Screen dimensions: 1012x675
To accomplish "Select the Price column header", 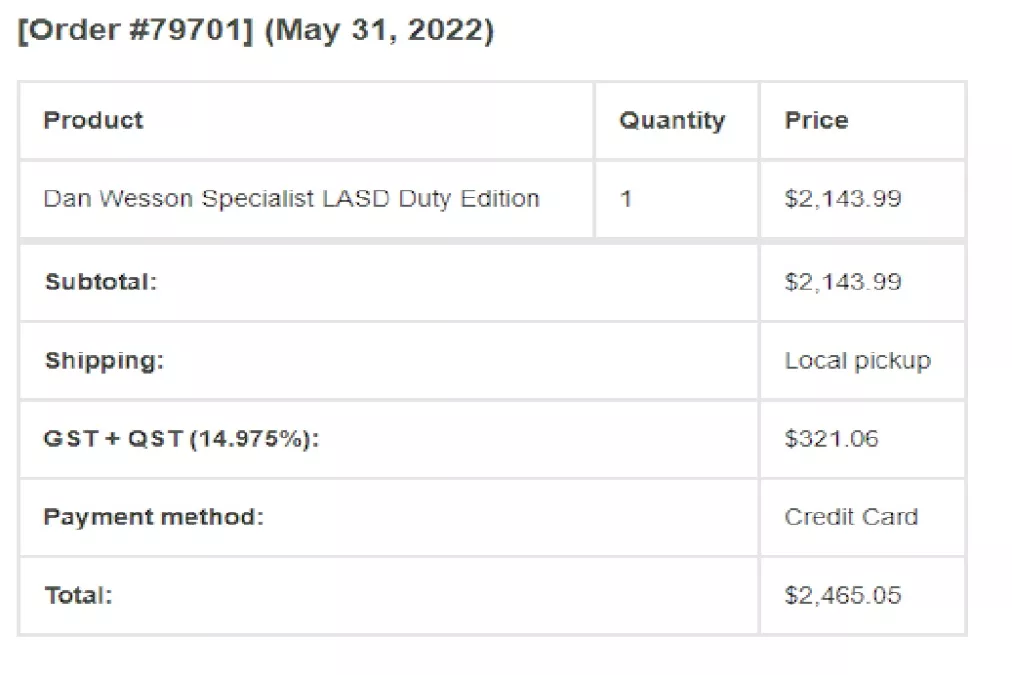I will (816, 120).
